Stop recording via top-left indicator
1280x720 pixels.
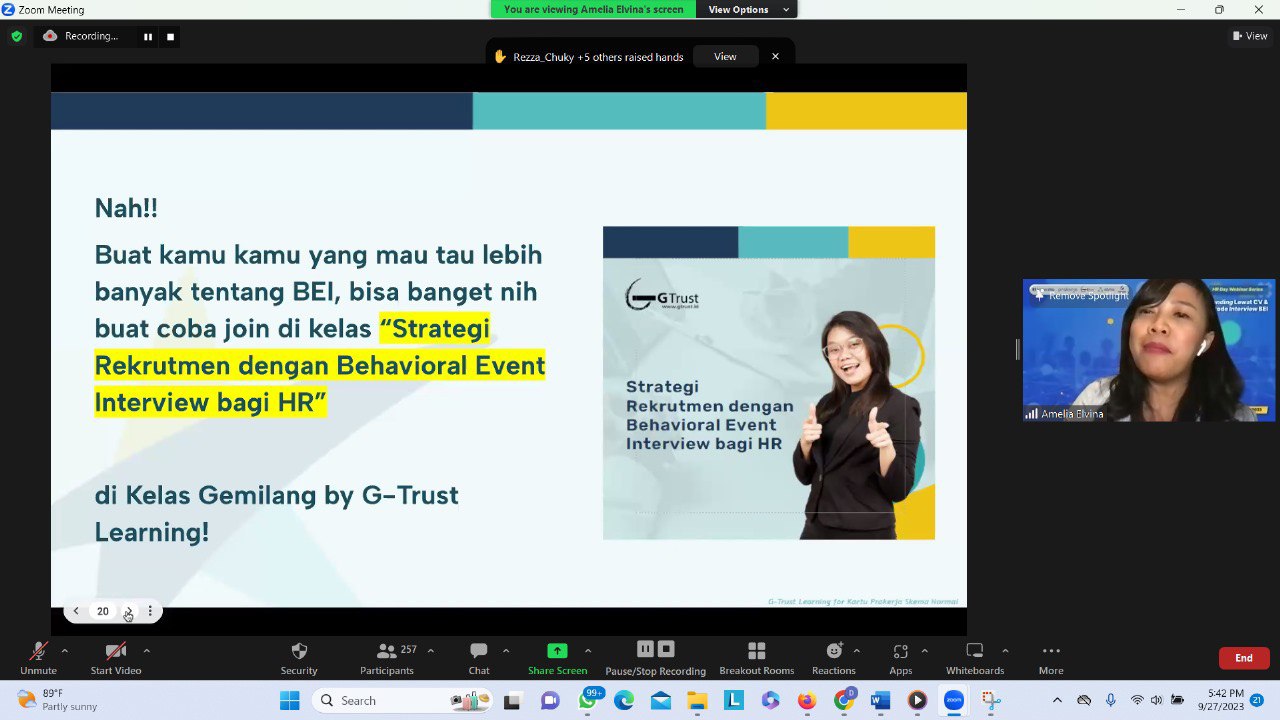(x=170, y=36)
